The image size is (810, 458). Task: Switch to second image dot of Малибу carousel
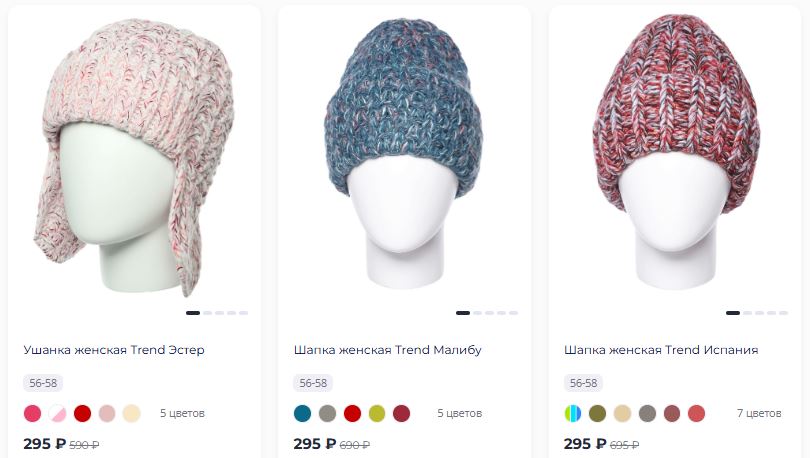coord(477,313)
